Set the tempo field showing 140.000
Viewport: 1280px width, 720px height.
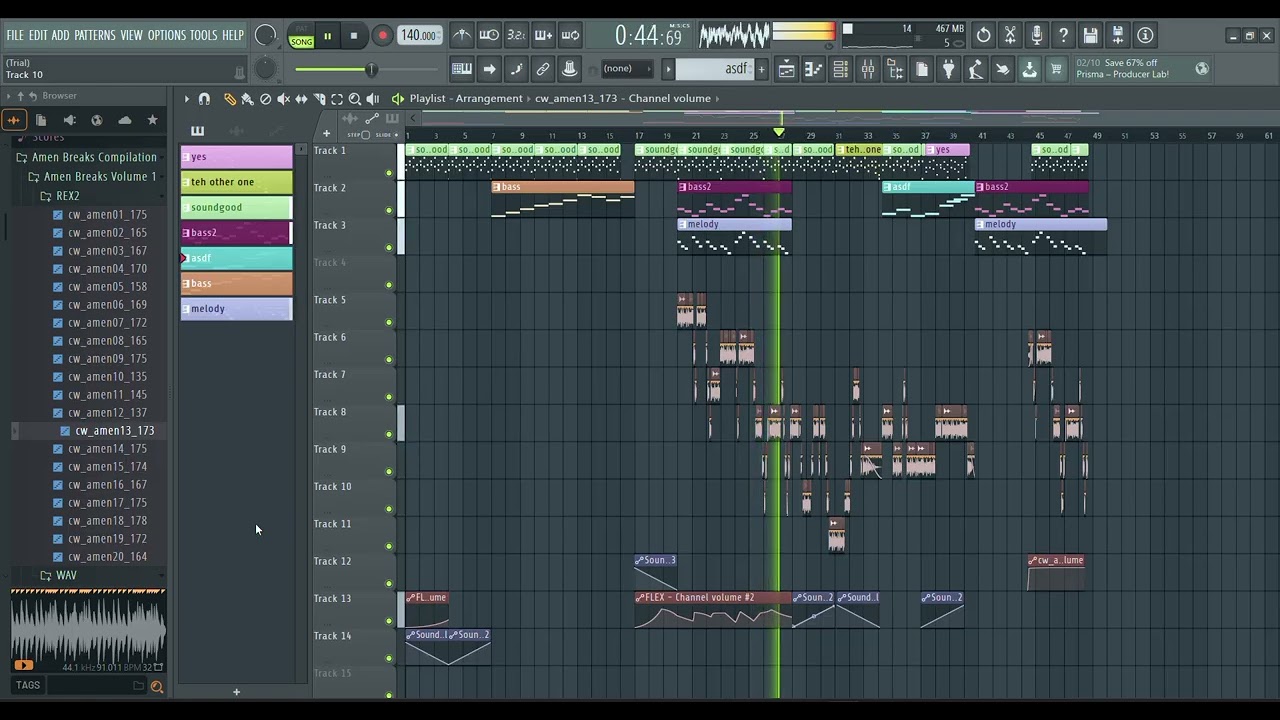coord(419,36)
